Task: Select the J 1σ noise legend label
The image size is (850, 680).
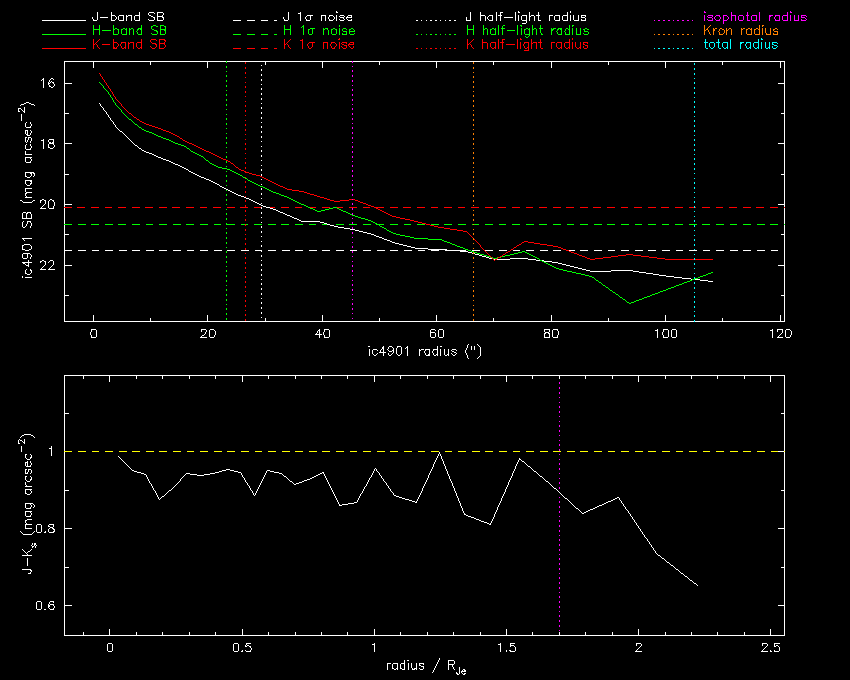Action: tap(319, 18)
